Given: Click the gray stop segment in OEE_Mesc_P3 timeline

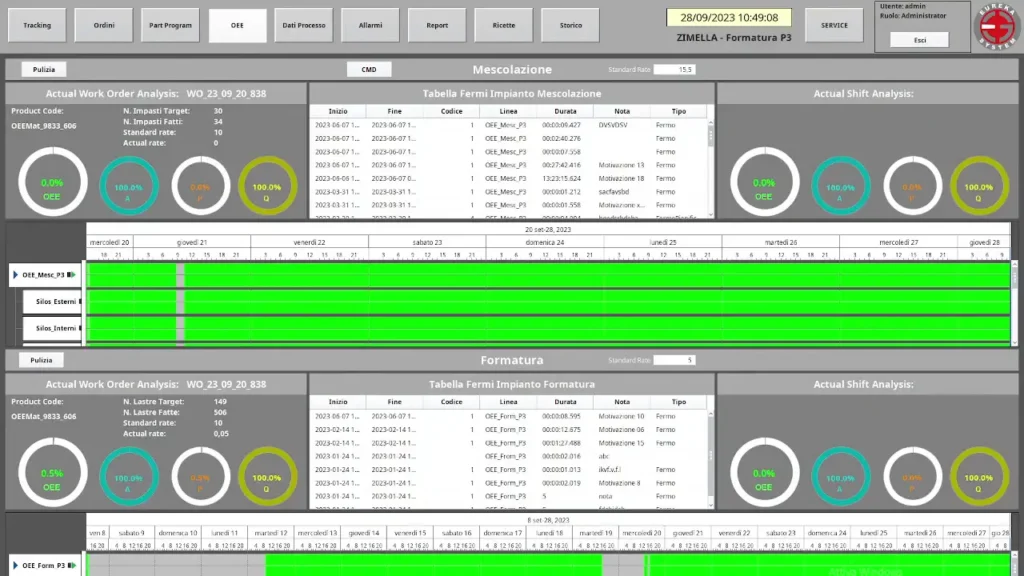Looking at the screenshot, I should 180,275.
